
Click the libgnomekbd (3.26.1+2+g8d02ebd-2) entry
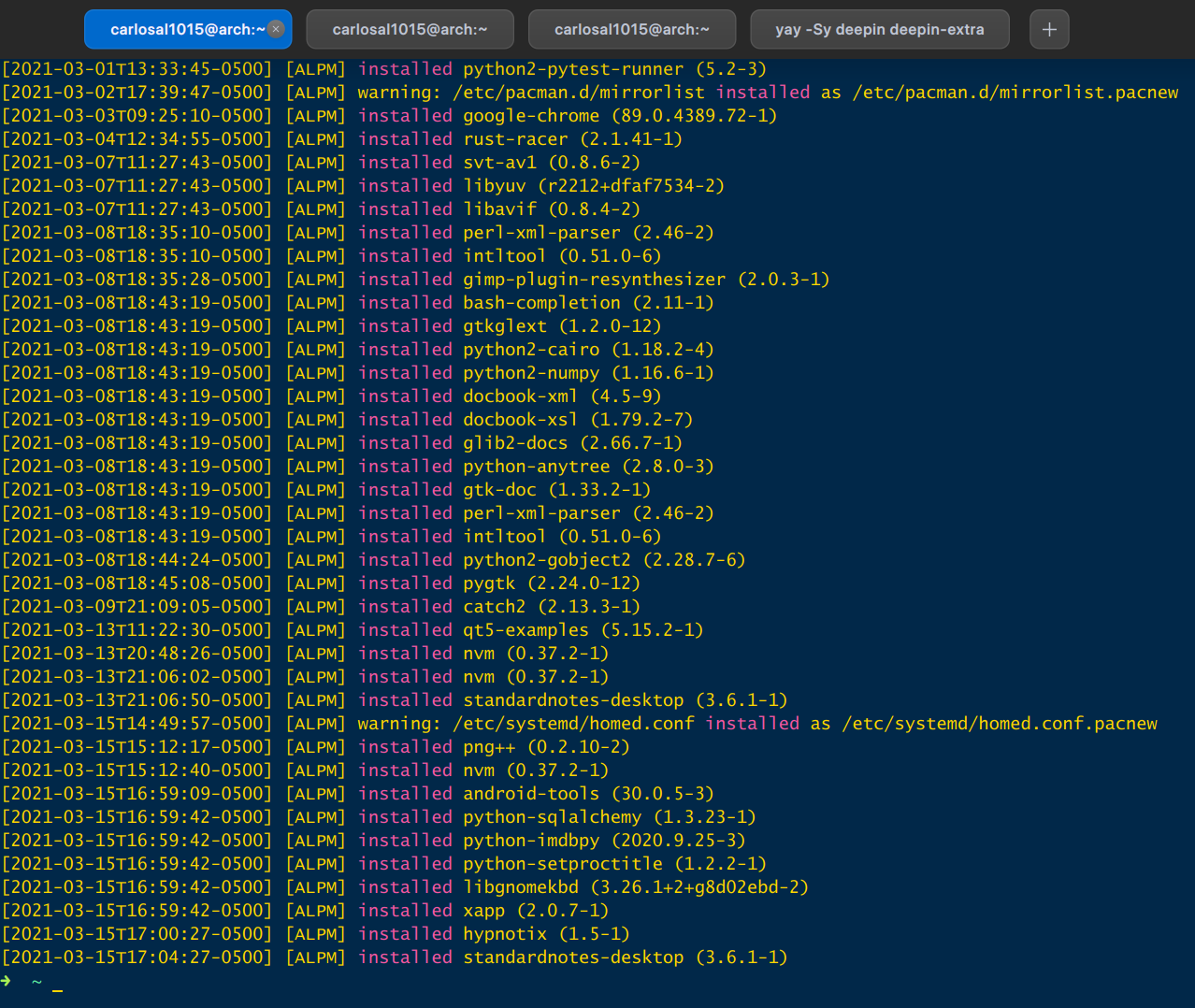[x=636, y=887]
